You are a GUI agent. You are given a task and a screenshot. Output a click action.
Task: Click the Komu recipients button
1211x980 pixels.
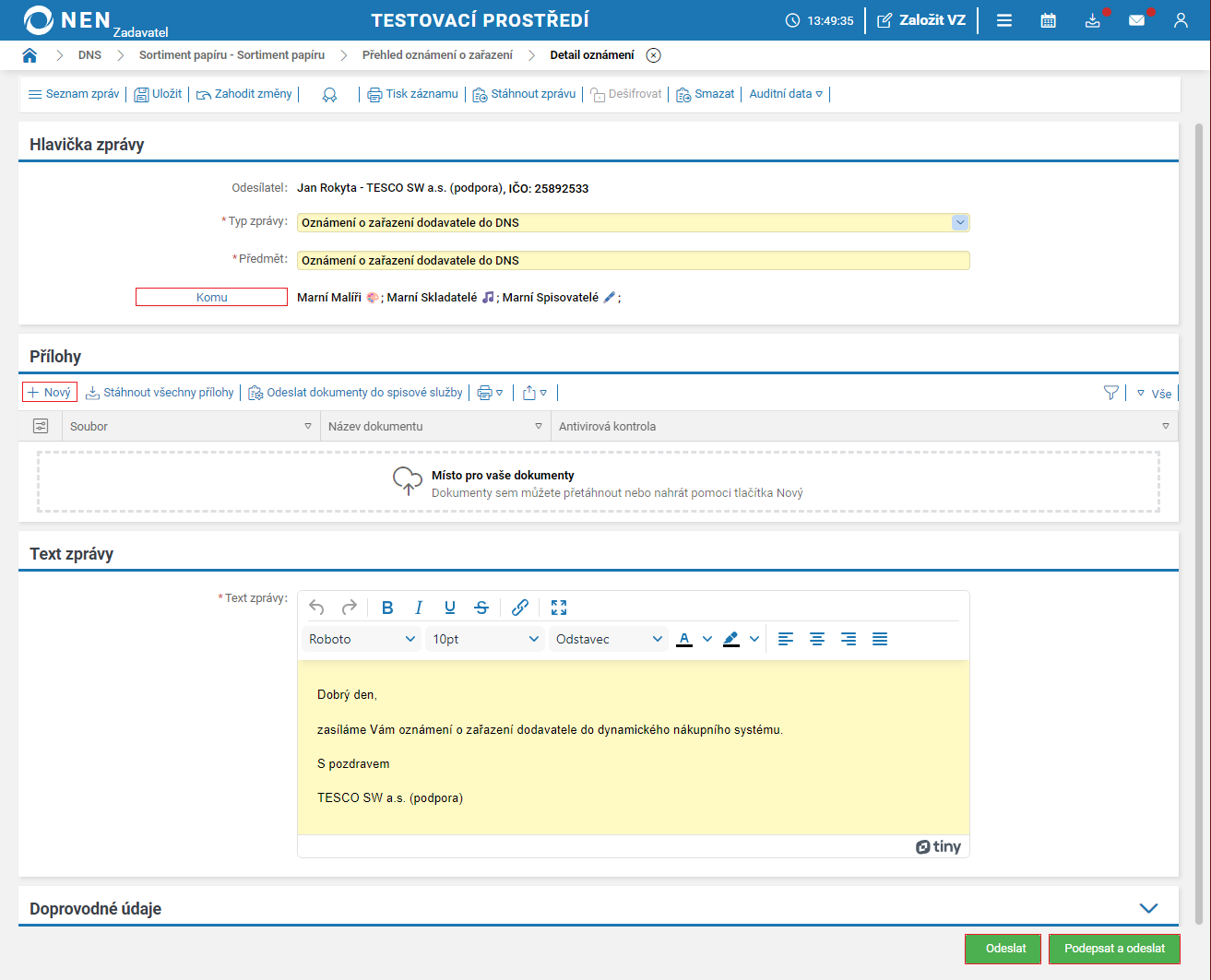211,297
